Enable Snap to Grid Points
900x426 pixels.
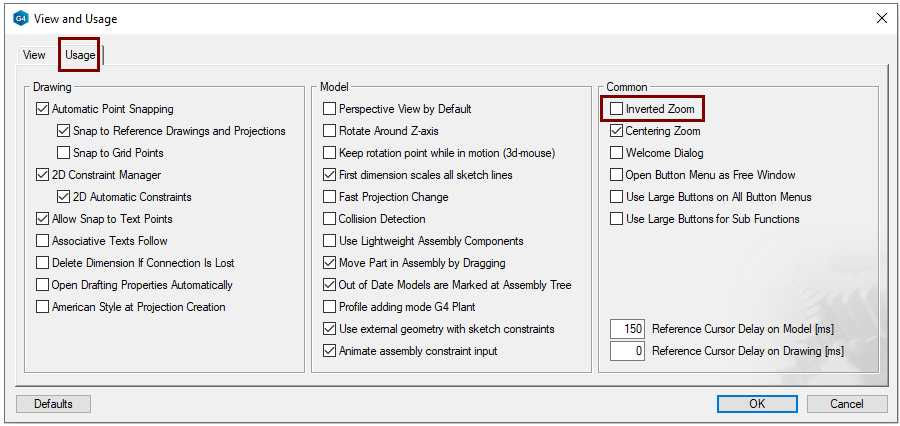pos(64,153)
